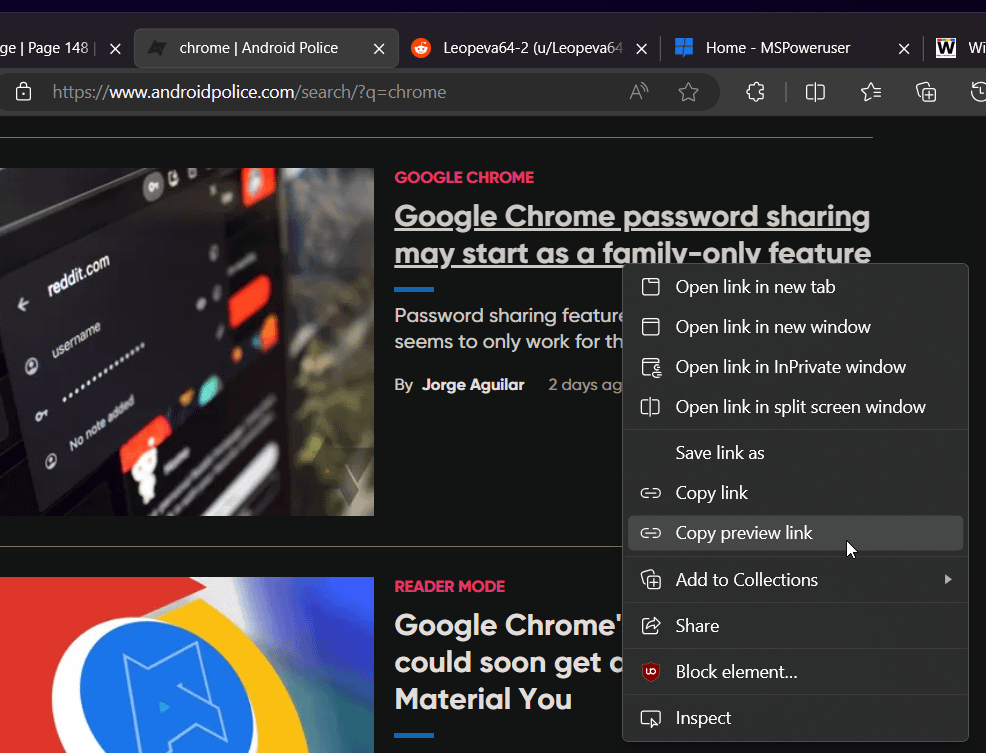986x753 pixels.
Task: Switch to chrome | Android Police tab
Action: coord(267,48)
